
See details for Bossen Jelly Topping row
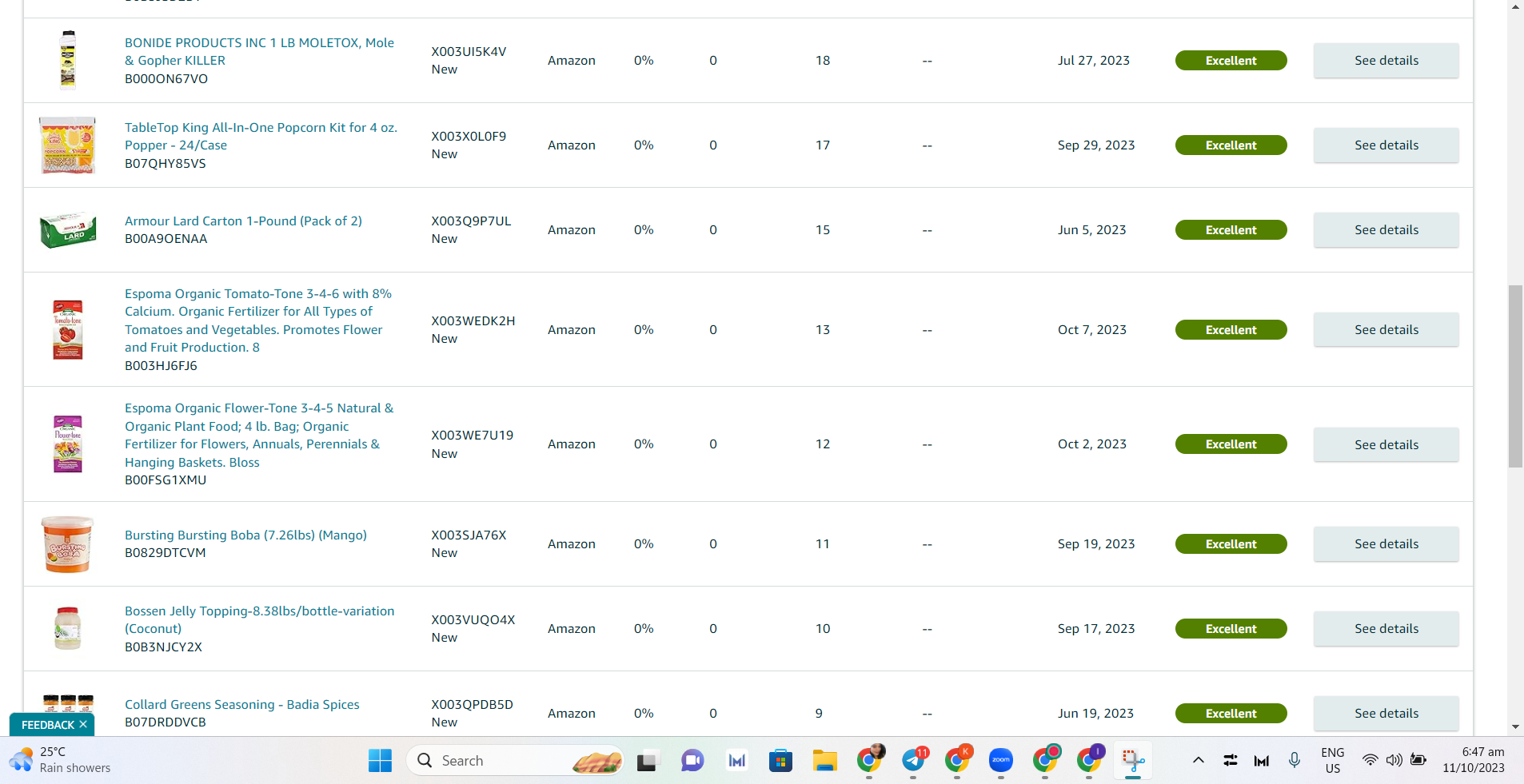tap(1386, 629)
